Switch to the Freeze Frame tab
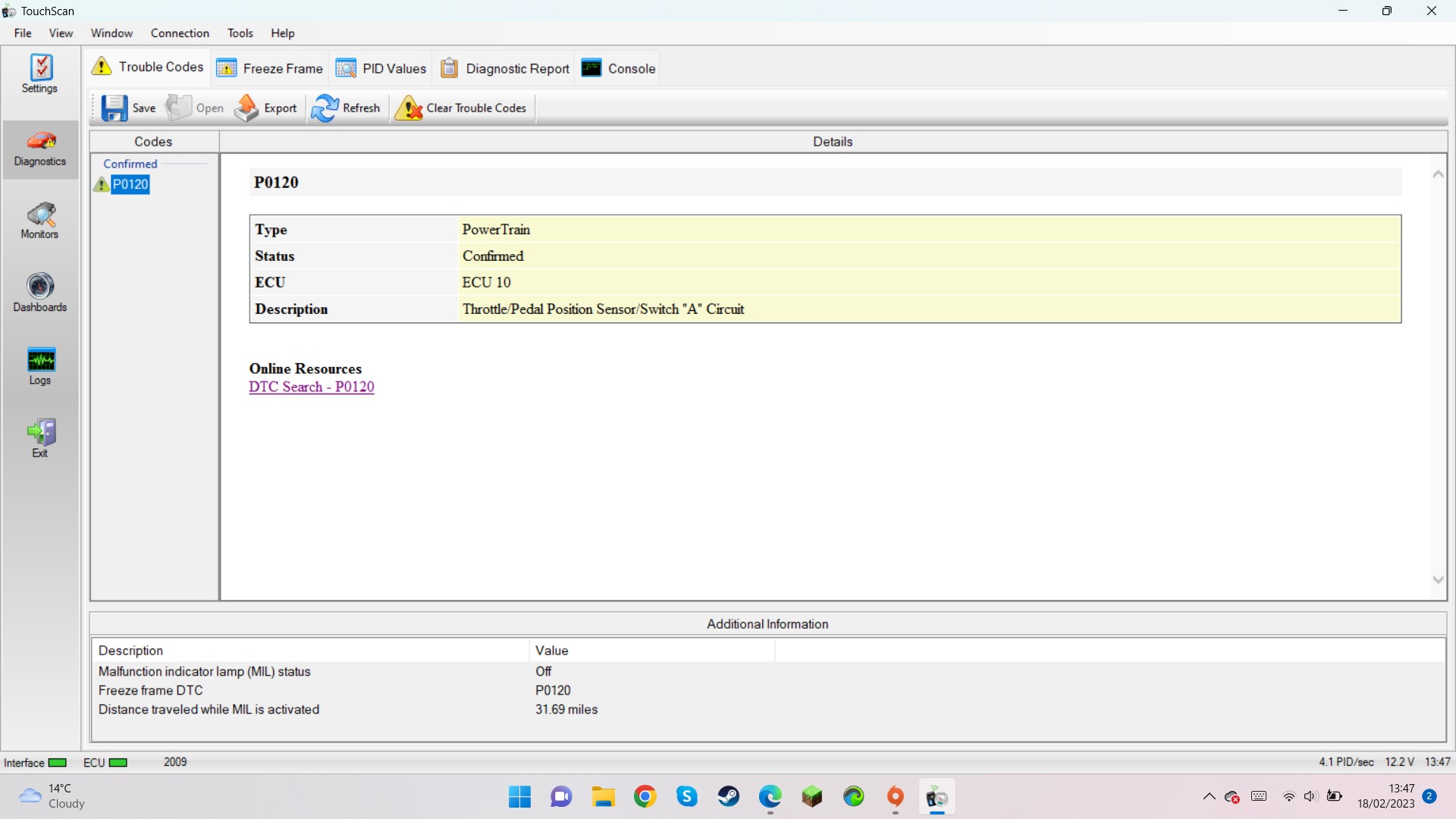The height and width of the screenshot is (819, 1456). click(x=270, y=68)
